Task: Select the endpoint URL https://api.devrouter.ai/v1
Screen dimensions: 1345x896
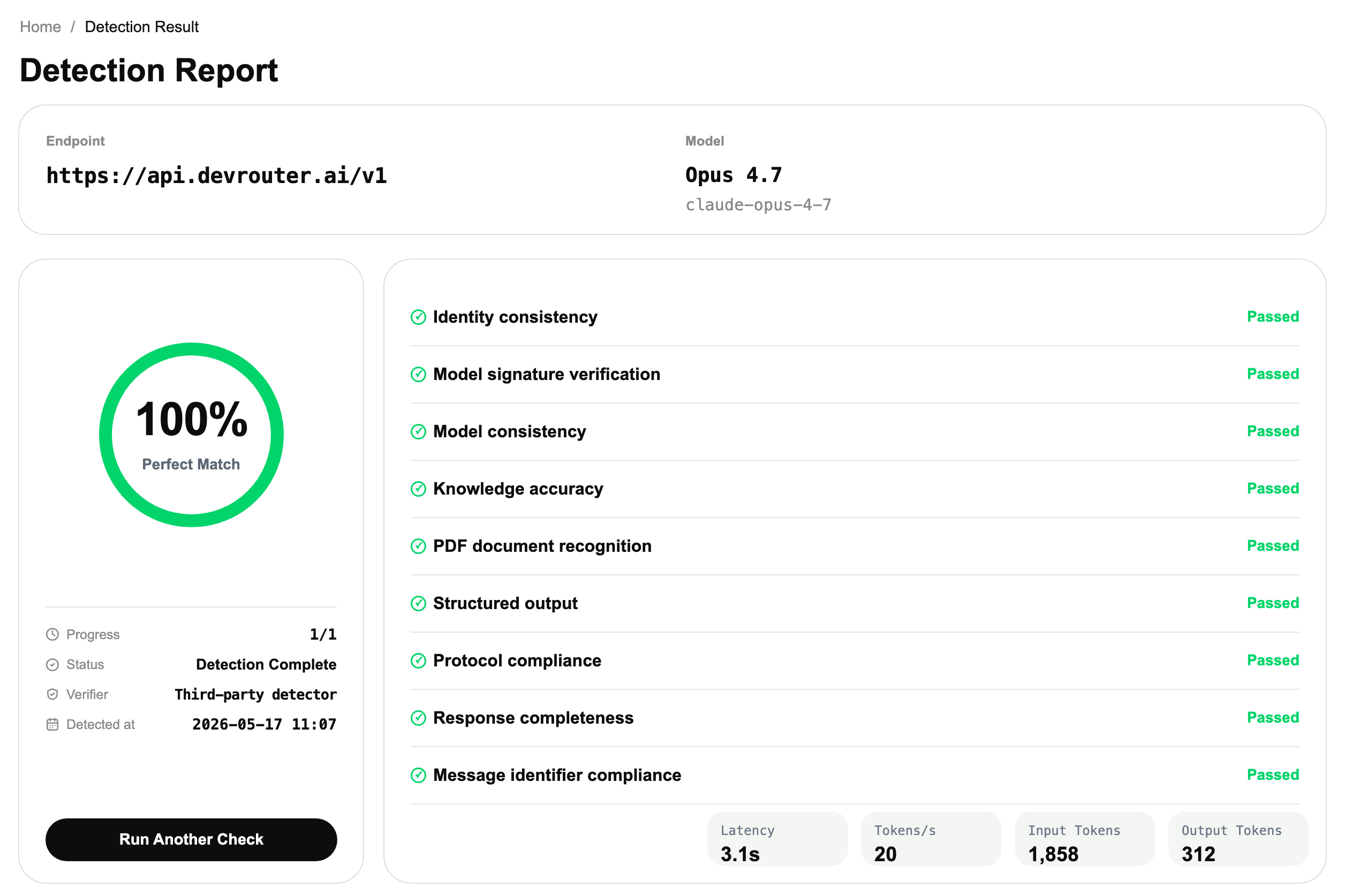Action: [216, 176]
